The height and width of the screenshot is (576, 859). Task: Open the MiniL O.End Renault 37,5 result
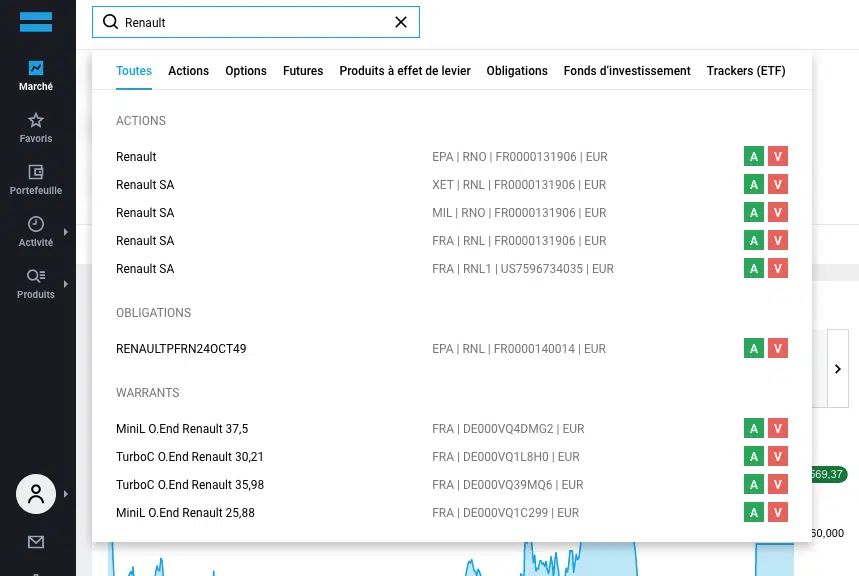[182, 429]
